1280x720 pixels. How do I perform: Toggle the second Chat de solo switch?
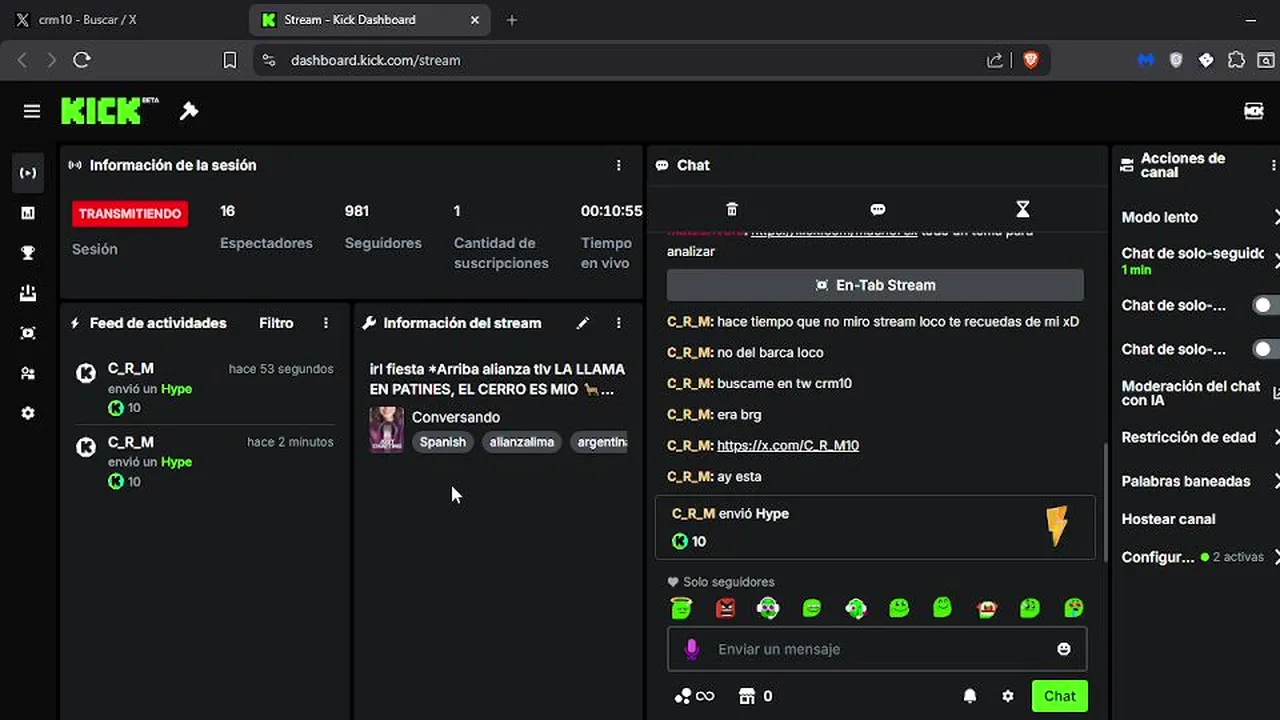[x=1266, y=349]
